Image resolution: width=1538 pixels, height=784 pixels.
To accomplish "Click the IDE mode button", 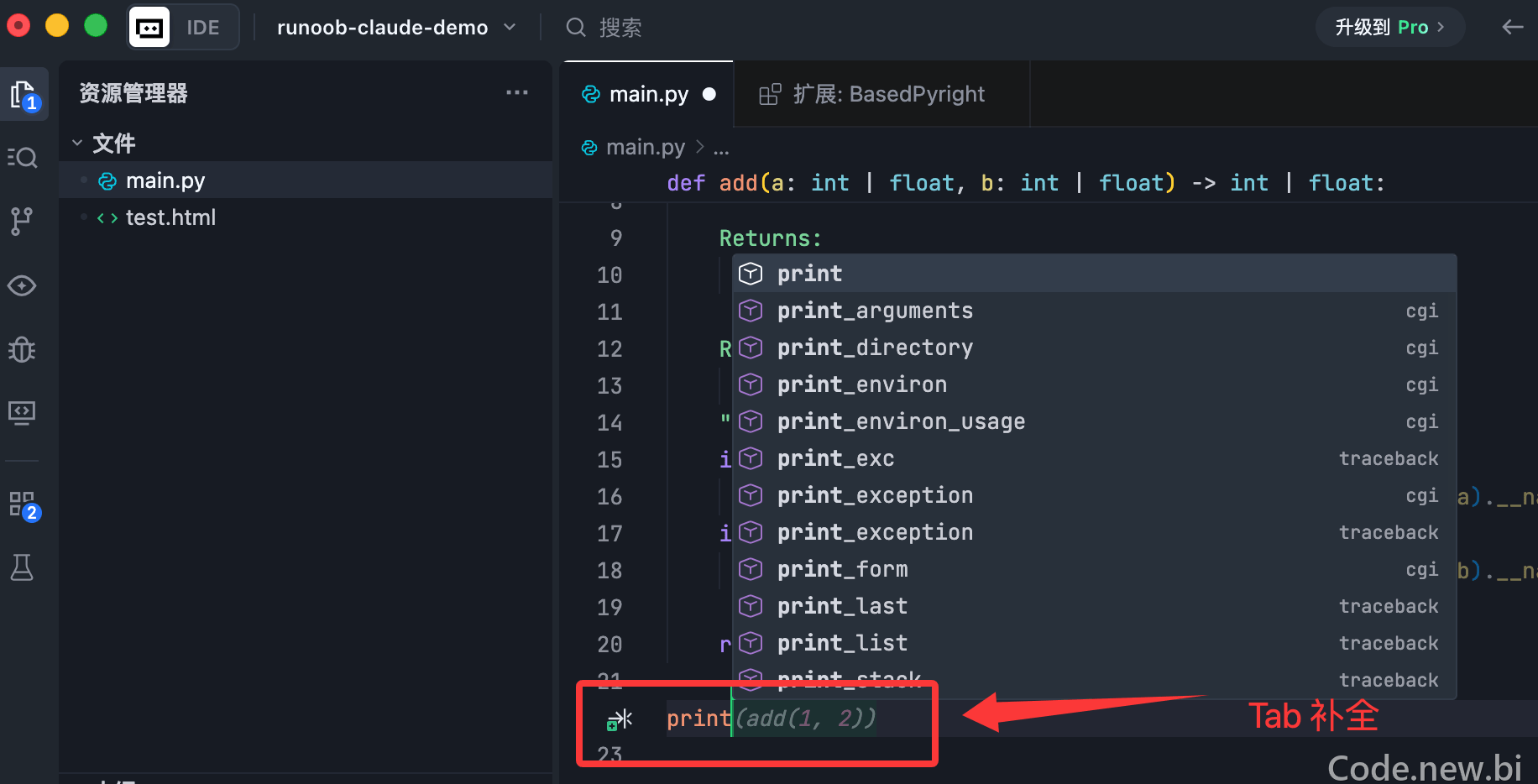I will (x=184, y=28).
